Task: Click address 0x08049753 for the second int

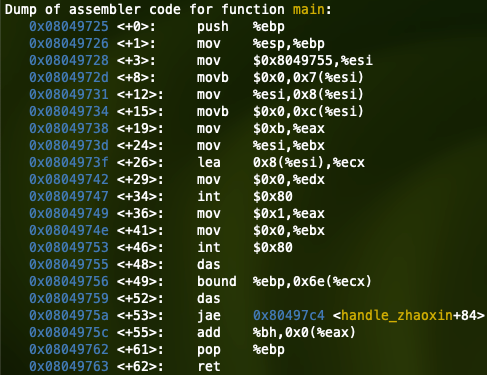Action: pos(69,247)
